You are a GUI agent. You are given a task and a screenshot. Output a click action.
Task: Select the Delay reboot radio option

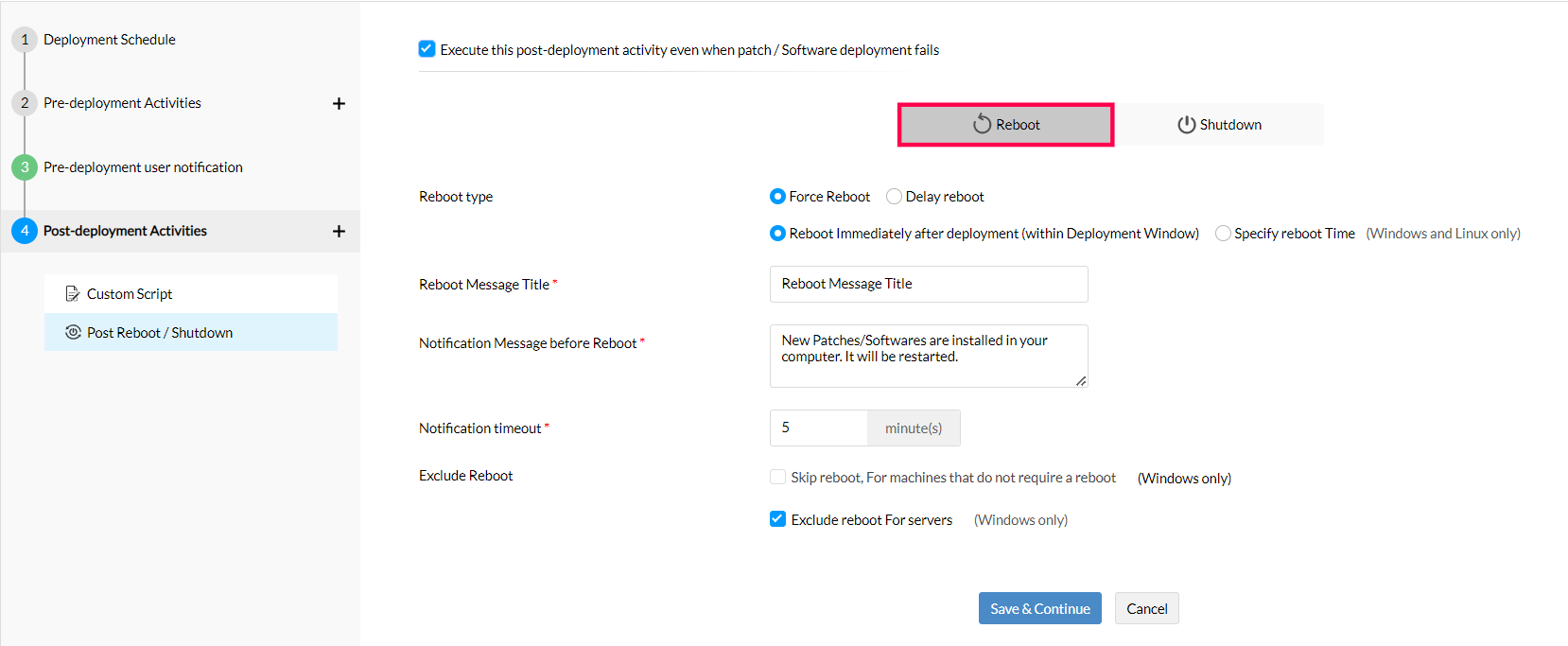[894, 197]
